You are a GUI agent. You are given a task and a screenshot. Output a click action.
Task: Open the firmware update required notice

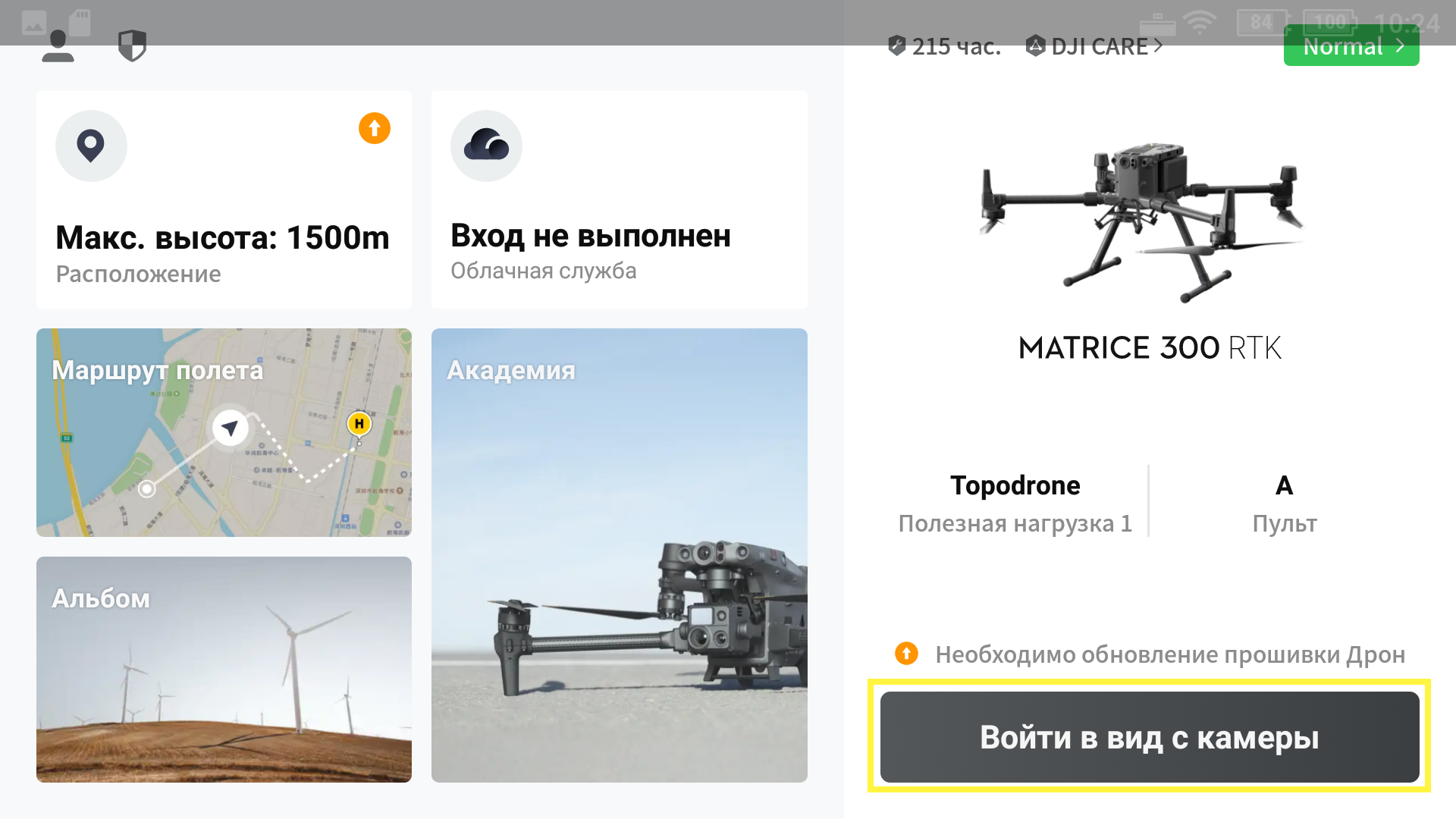(x=1150, y=654)
